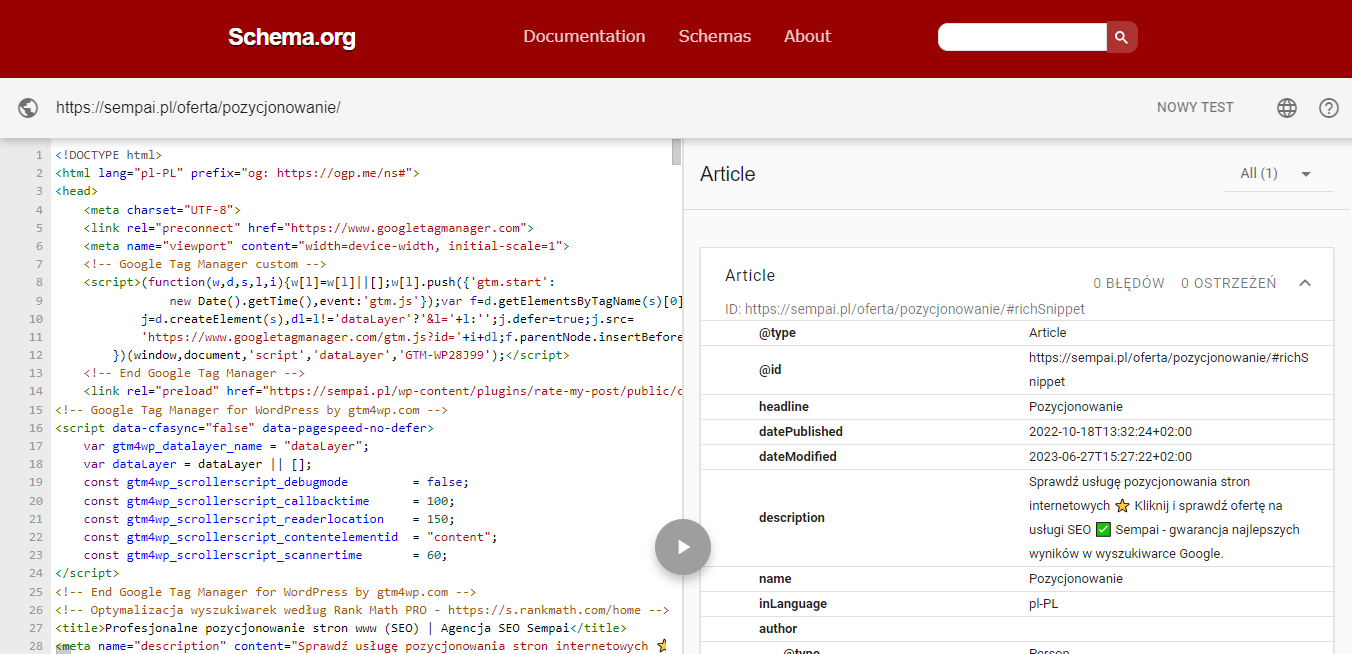Screen dimensions: 1352x654
Task: Click the ID rich snippet URL line
Action: pos(905,309)
